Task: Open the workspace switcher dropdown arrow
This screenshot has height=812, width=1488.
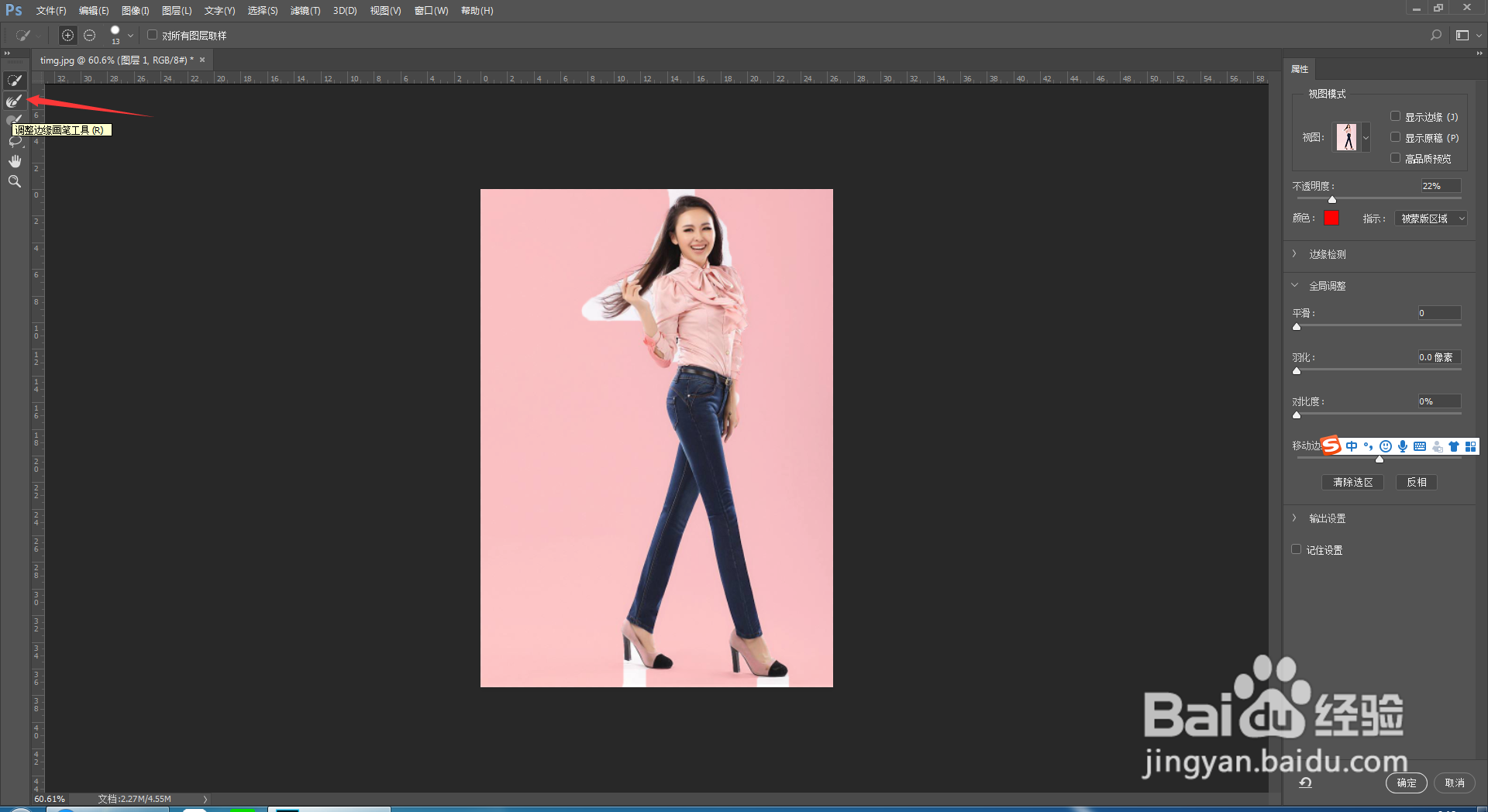Action: 1479,36
